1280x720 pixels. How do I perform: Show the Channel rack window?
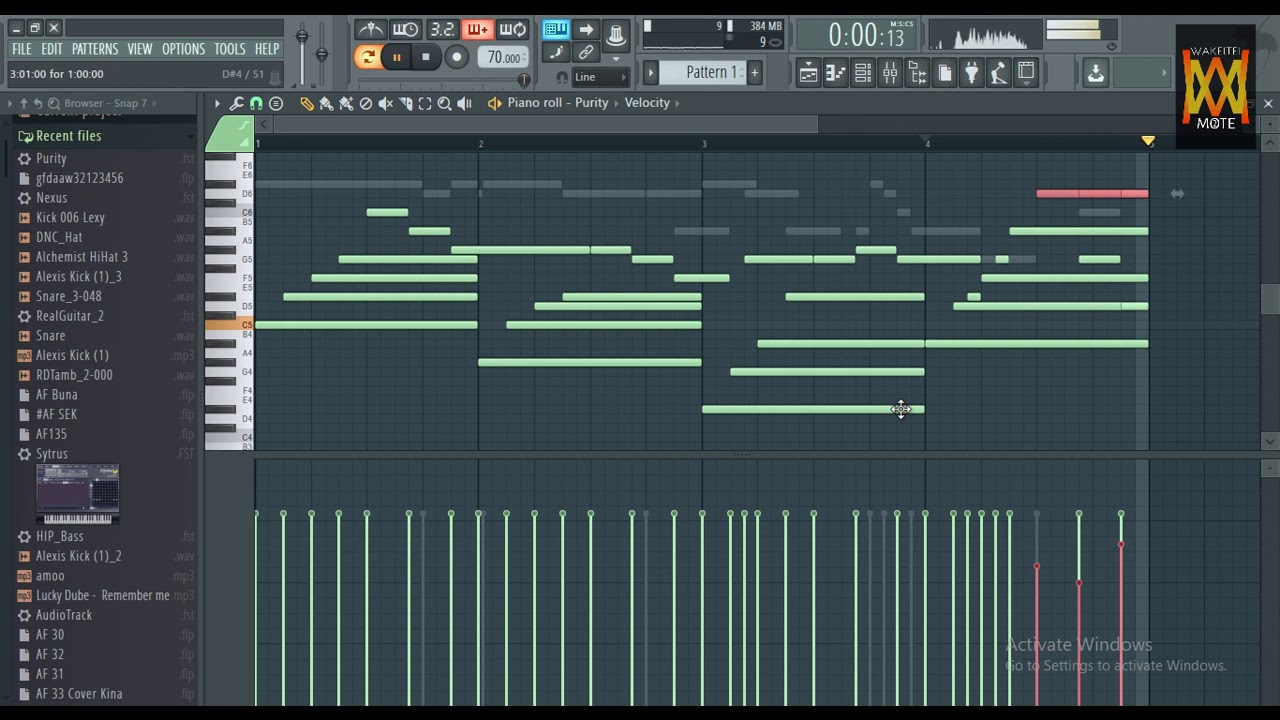coord(862,73)
